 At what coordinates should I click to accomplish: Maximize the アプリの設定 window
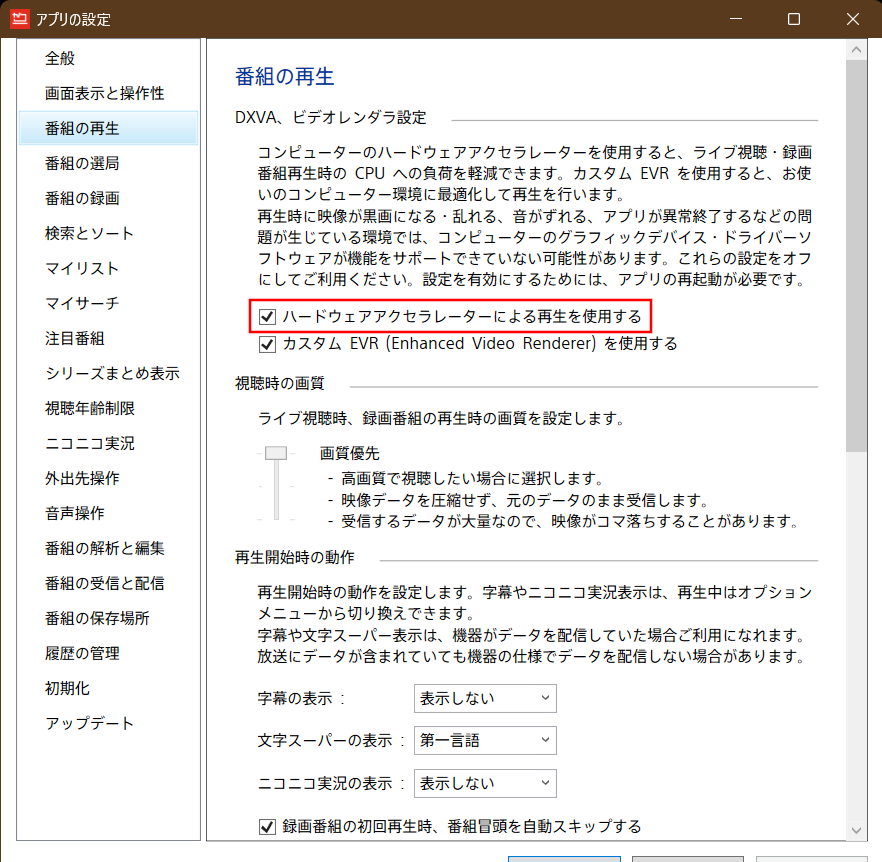[x=793, y=19]
